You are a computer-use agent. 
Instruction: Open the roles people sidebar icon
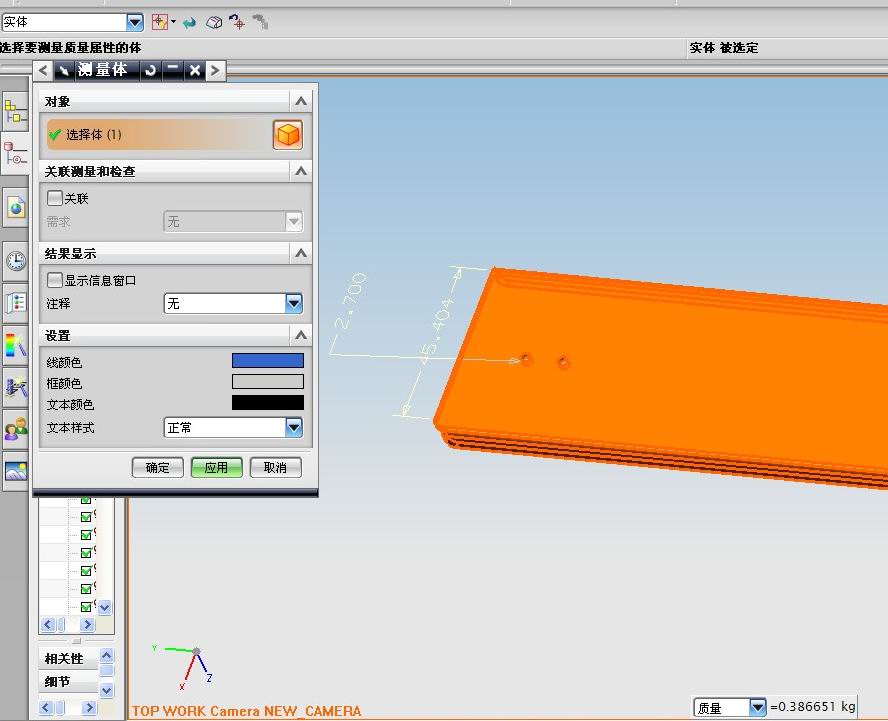tap(16, 429)
